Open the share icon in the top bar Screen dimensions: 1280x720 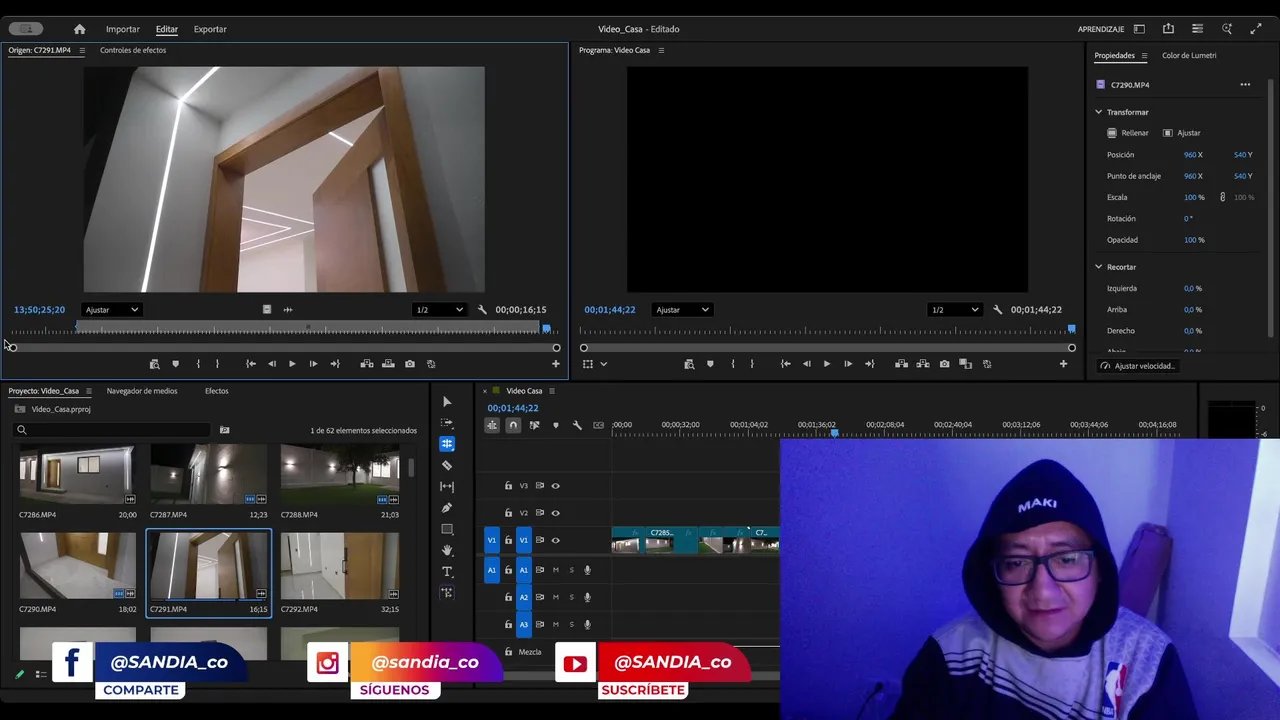(1168, 29)
